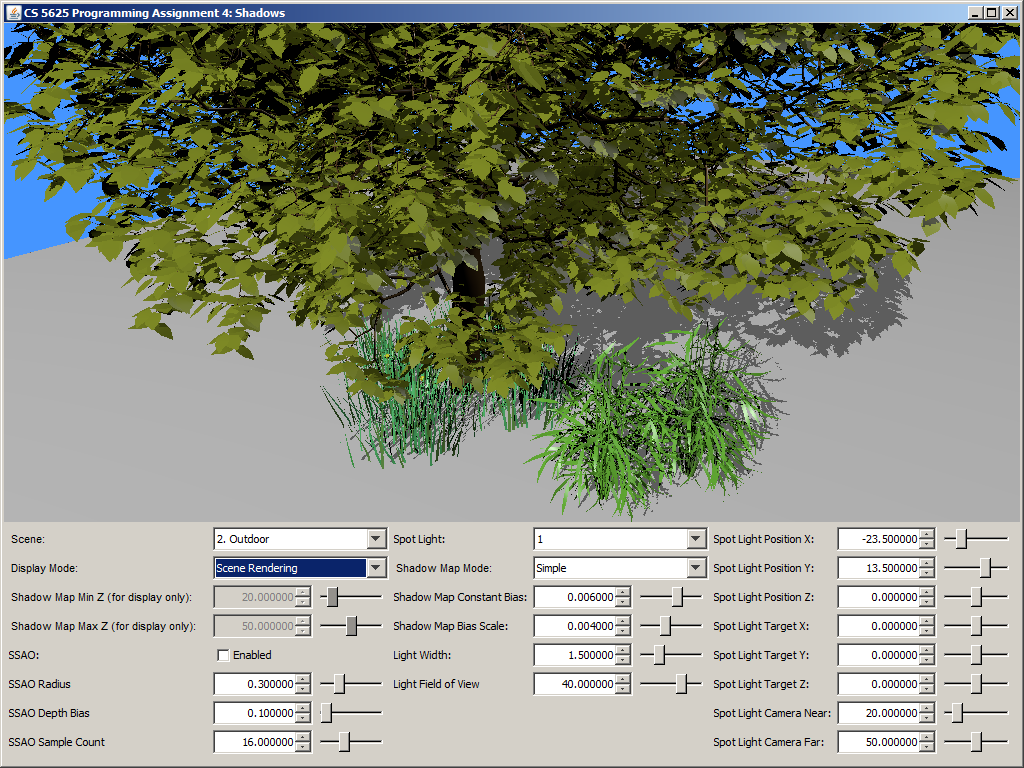1024x768 pixels.
Task: Increase Spot Light Position X with up arrow
Action: [x=927, y=534]
